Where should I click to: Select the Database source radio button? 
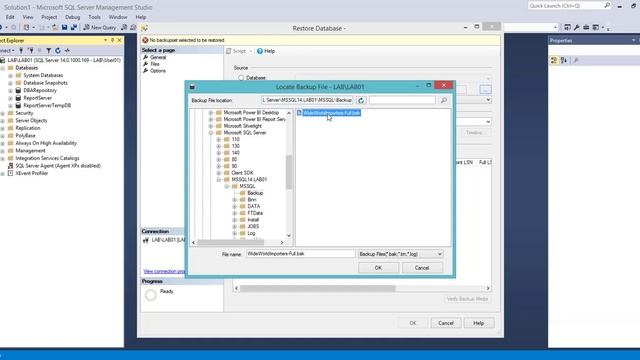coord(241,78)
